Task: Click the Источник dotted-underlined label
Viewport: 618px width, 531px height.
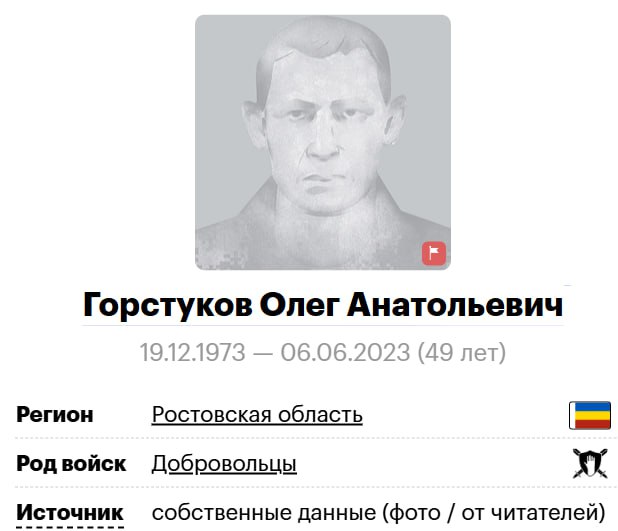Action: pyautogui.click(x=70, y=512)
